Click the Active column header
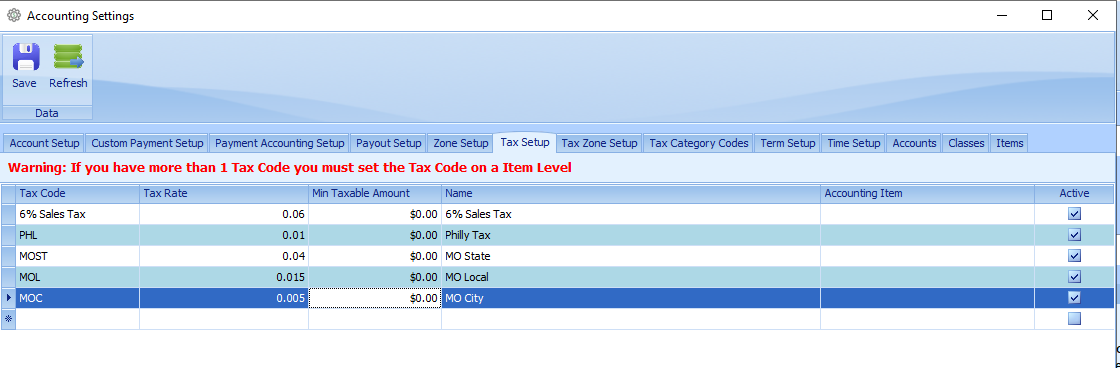This screenshot has width=1120, height=368. pos(1074,194)
